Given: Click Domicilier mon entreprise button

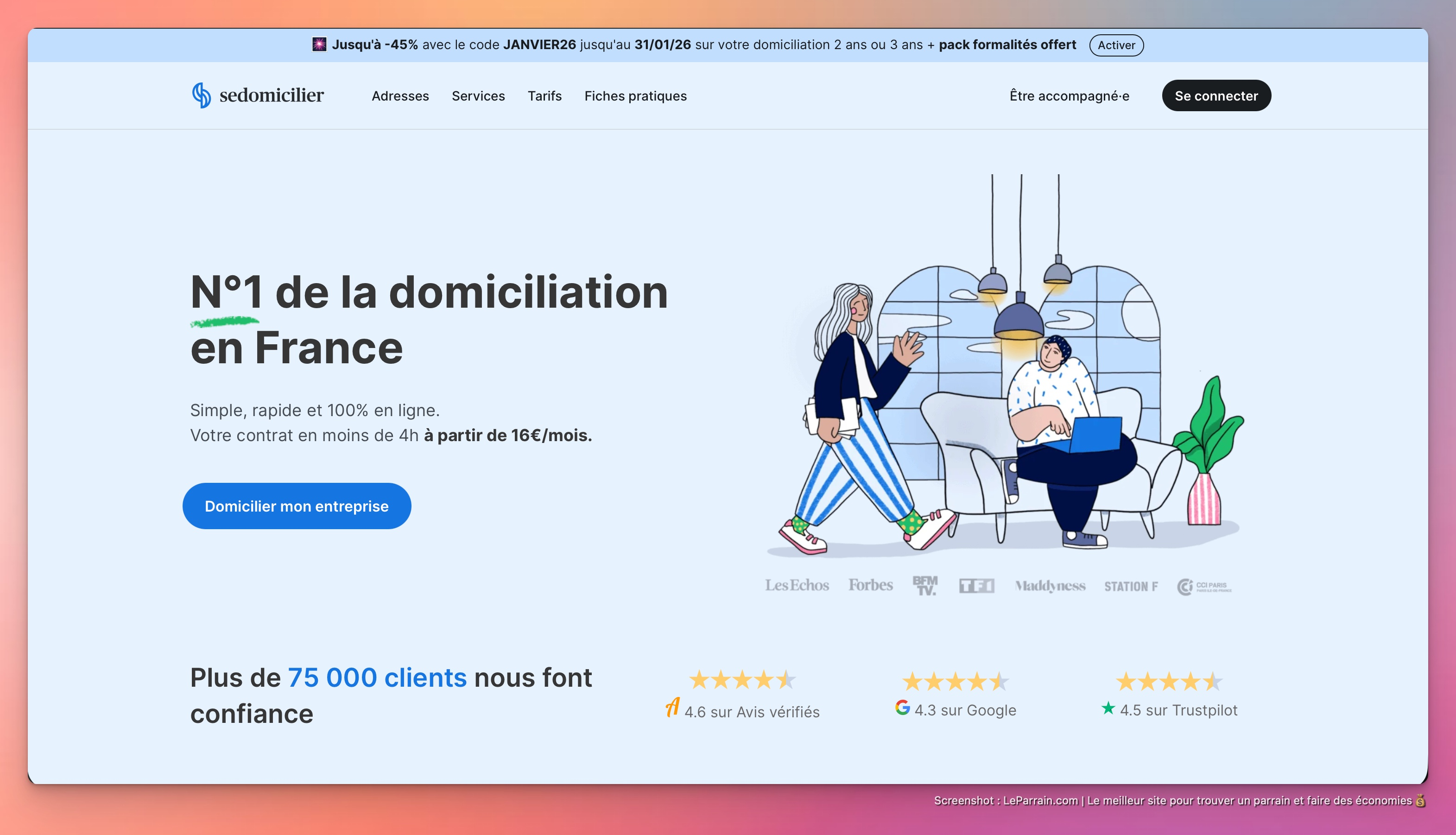Looking at the screenshot, I should [x=297, y=506].
